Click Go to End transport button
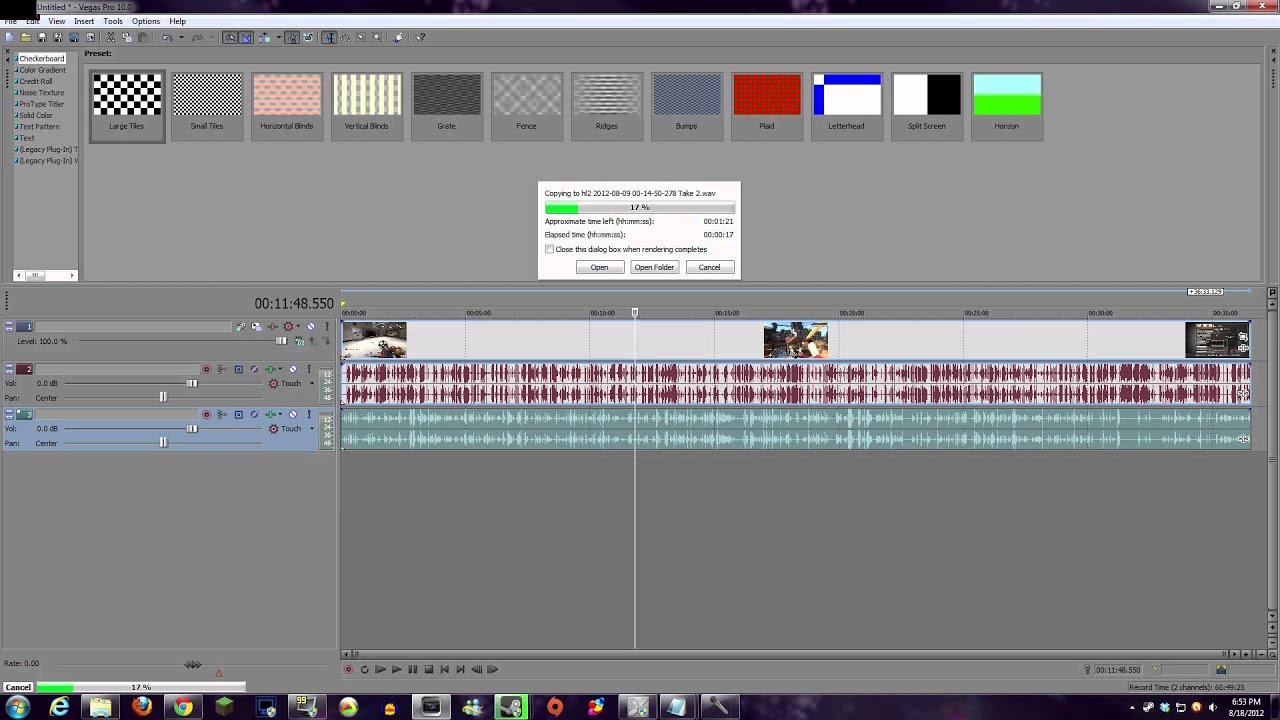 click(x=460, y=670)
